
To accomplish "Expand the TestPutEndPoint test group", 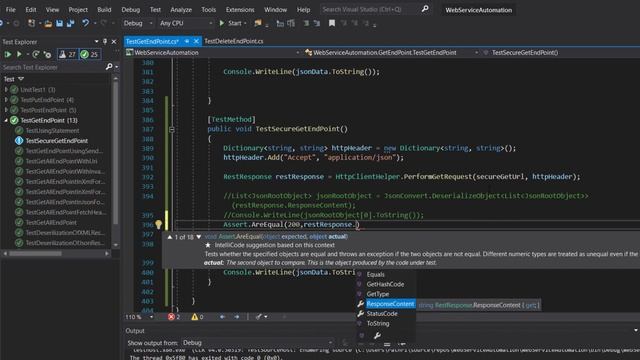I will [x=6, y=100].
